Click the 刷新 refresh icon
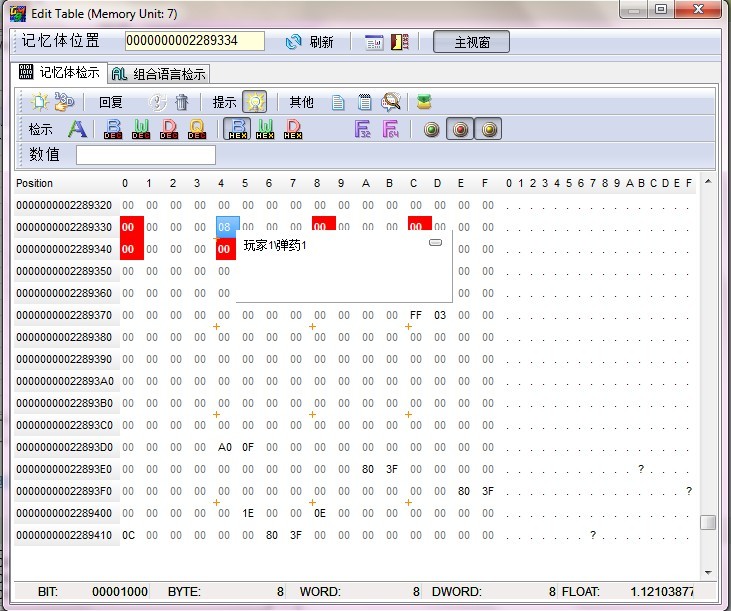Screen dimensions: 731x611 (294, 42)
